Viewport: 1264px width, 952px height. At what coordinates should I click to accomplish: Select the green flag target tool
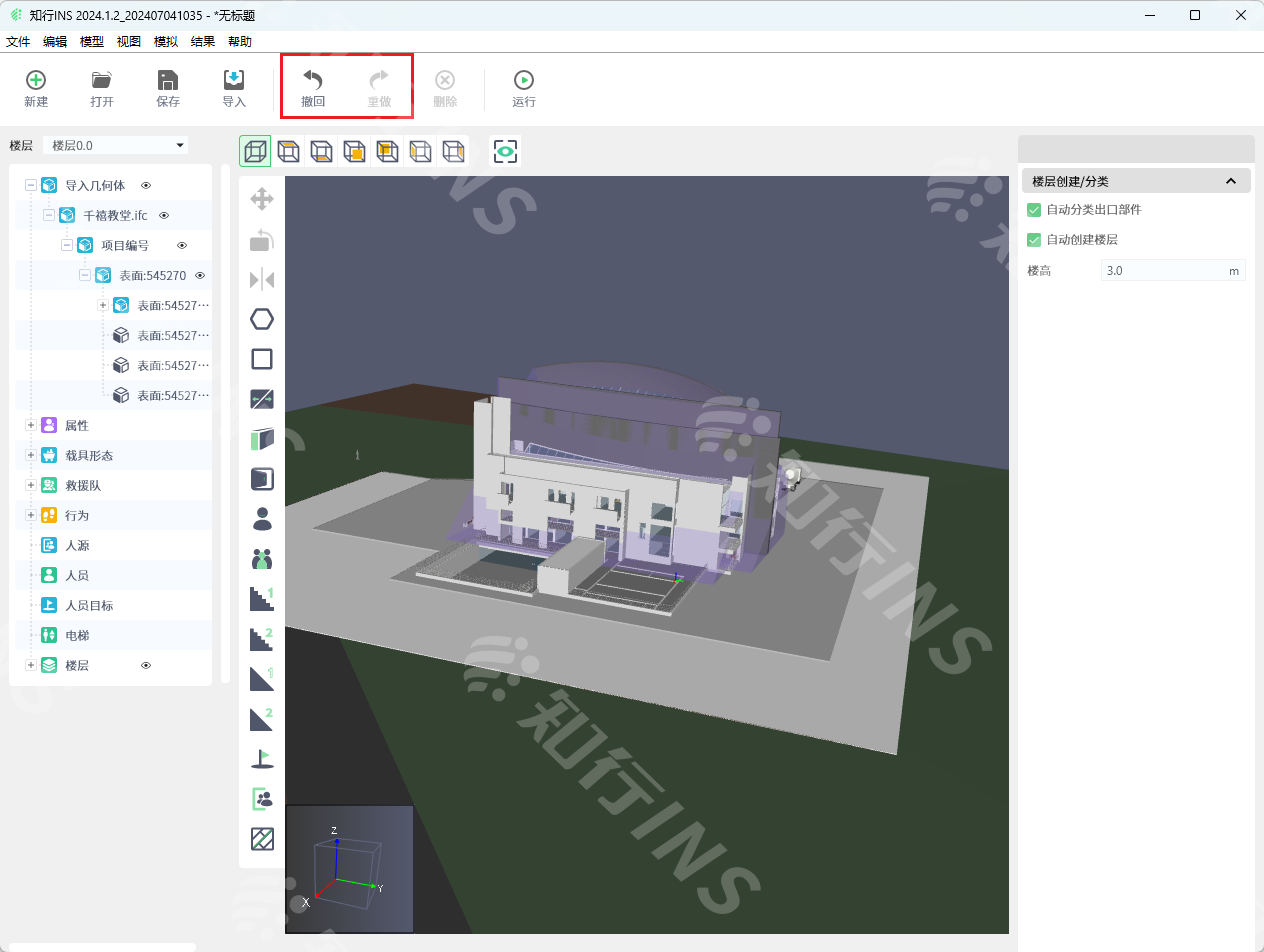262,759
